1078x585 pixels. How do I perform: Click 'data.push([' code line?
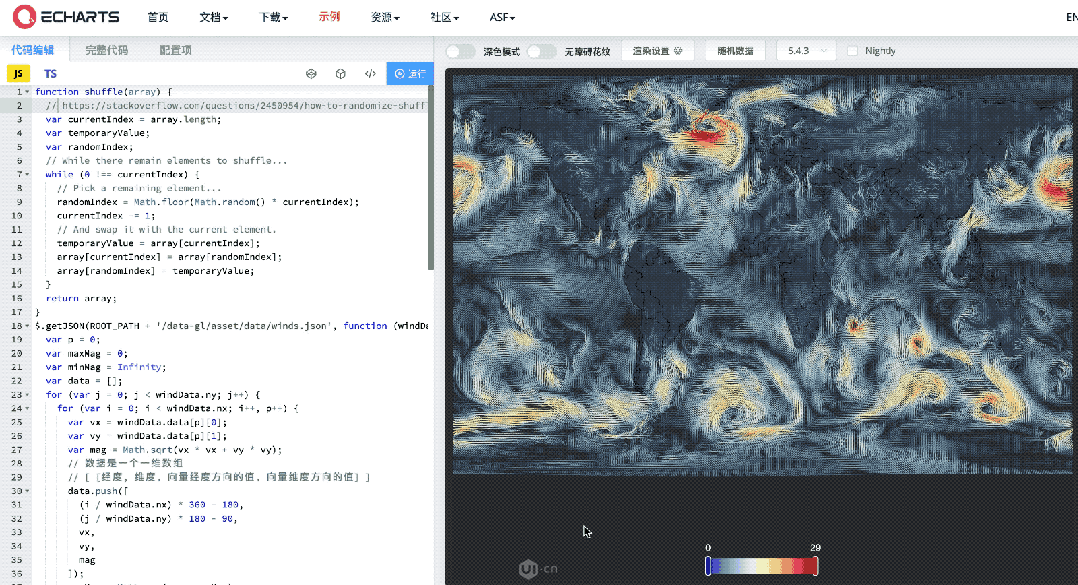coord(98,491)
